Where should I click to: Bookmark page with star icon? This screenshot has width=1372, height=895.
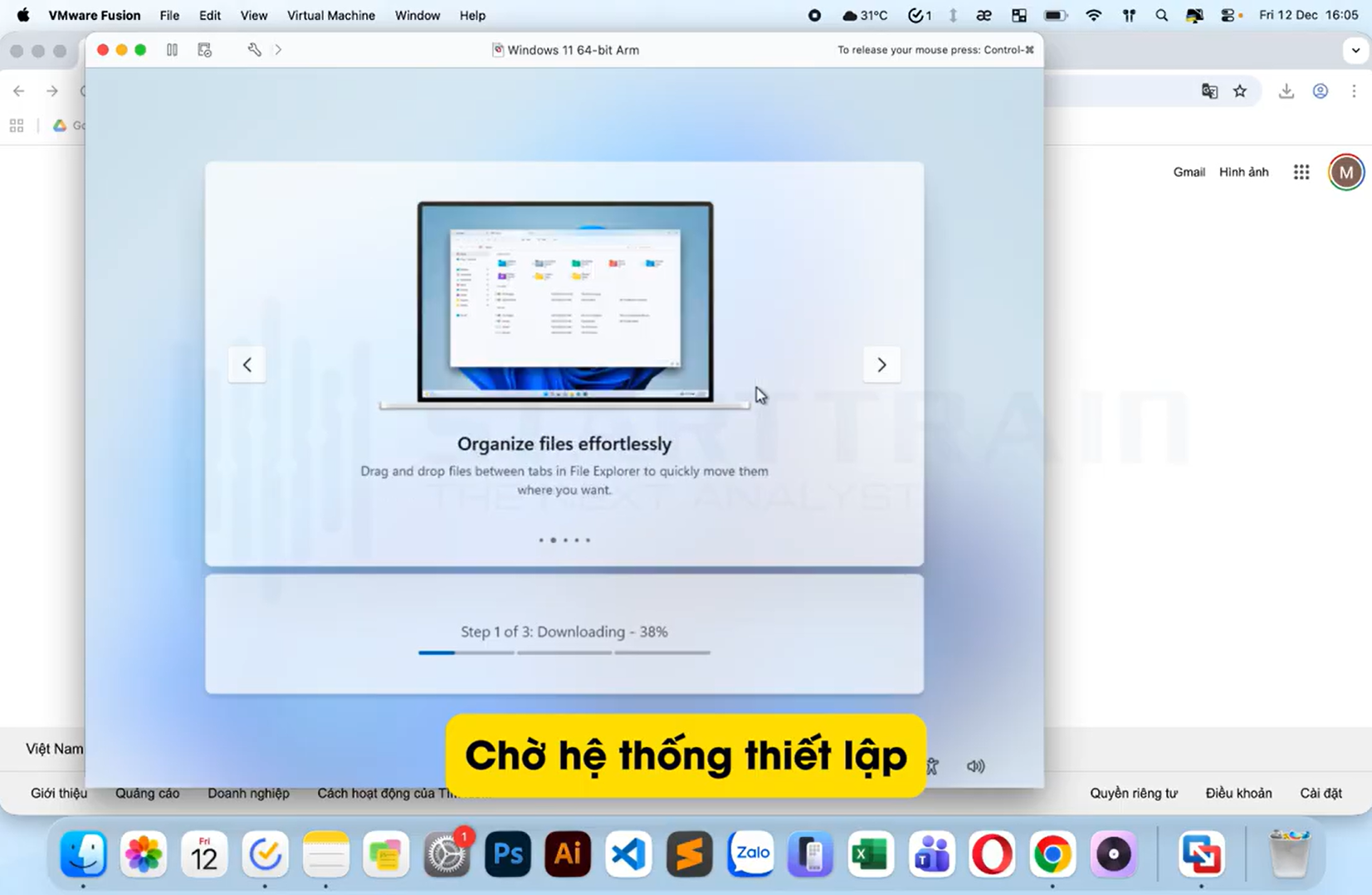pos(1240,91)
